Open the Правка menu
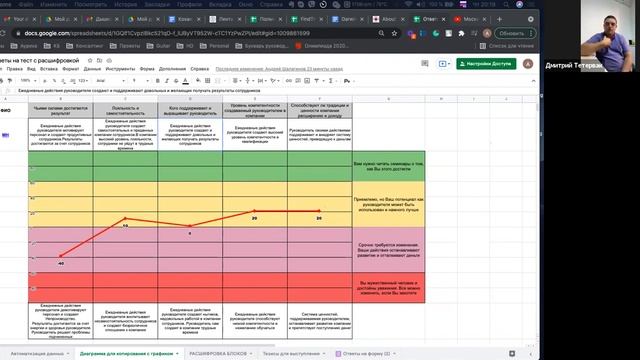The height and width of the screenshot is (360, 640). pyautogui.click(x=15, y=69)
